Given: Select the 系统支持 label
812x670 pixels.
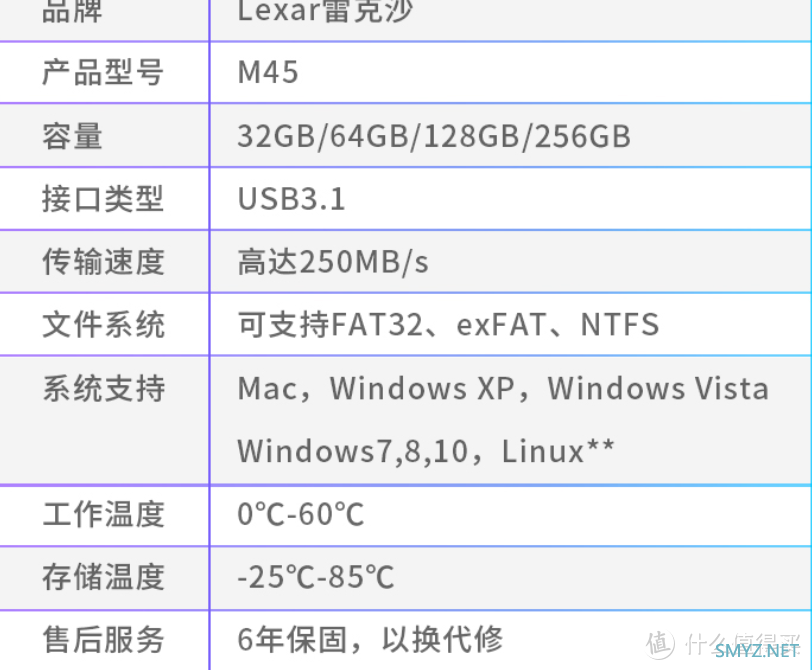Looking at the screenshot, I should (x=104, y=388).
